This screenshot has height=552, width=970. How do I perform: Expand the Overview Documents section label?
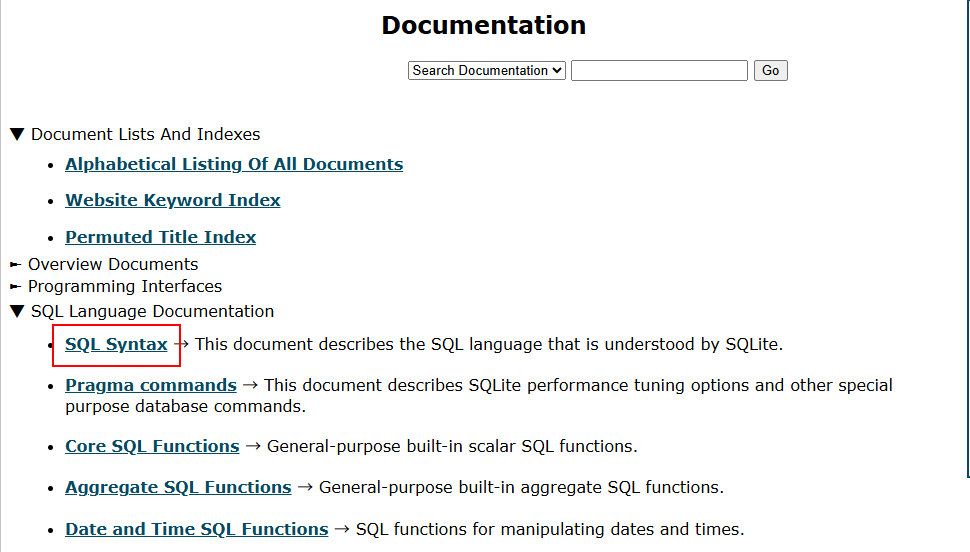tap(113, 265)
